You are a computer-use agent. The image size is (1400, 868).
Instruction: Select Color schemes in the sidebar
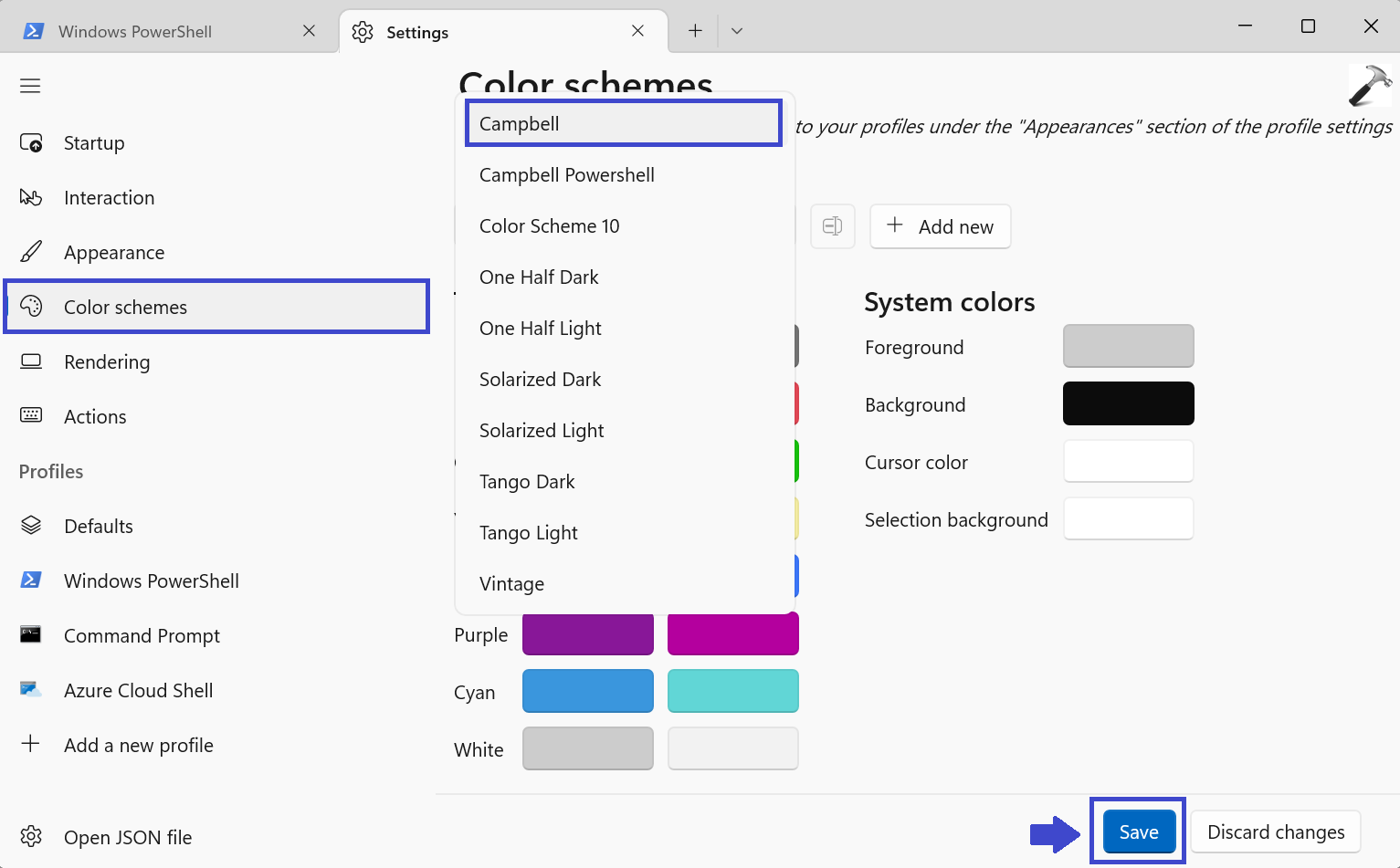pos(125,308)
